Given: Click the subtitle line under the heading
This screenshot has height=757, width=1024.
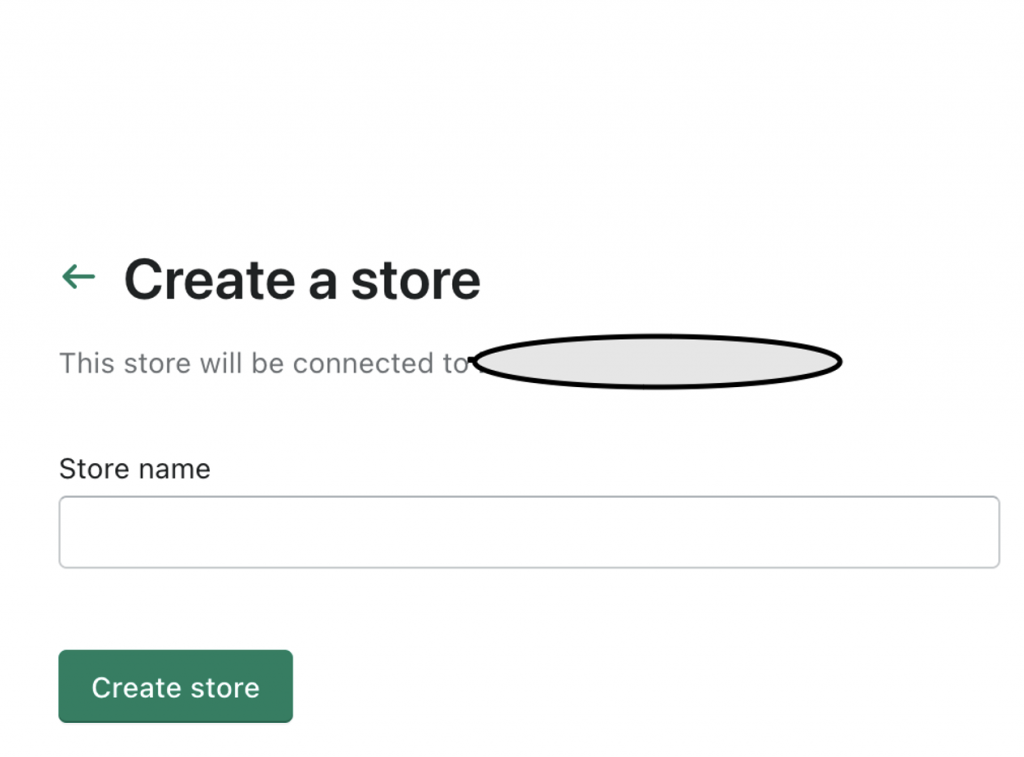Looking at the screenshot, I should [262, 363].
